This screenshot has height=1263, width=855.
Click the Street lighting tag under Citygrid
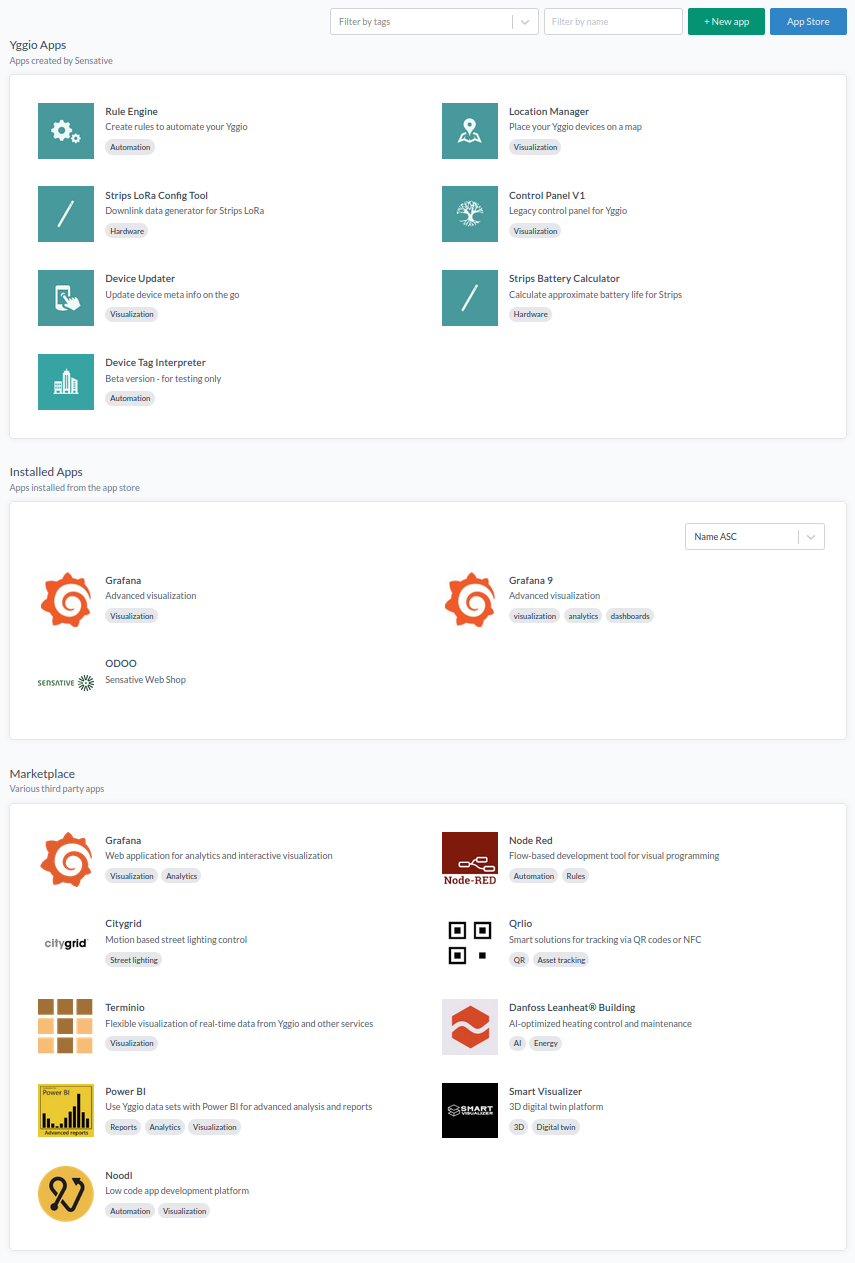point(134,960)
